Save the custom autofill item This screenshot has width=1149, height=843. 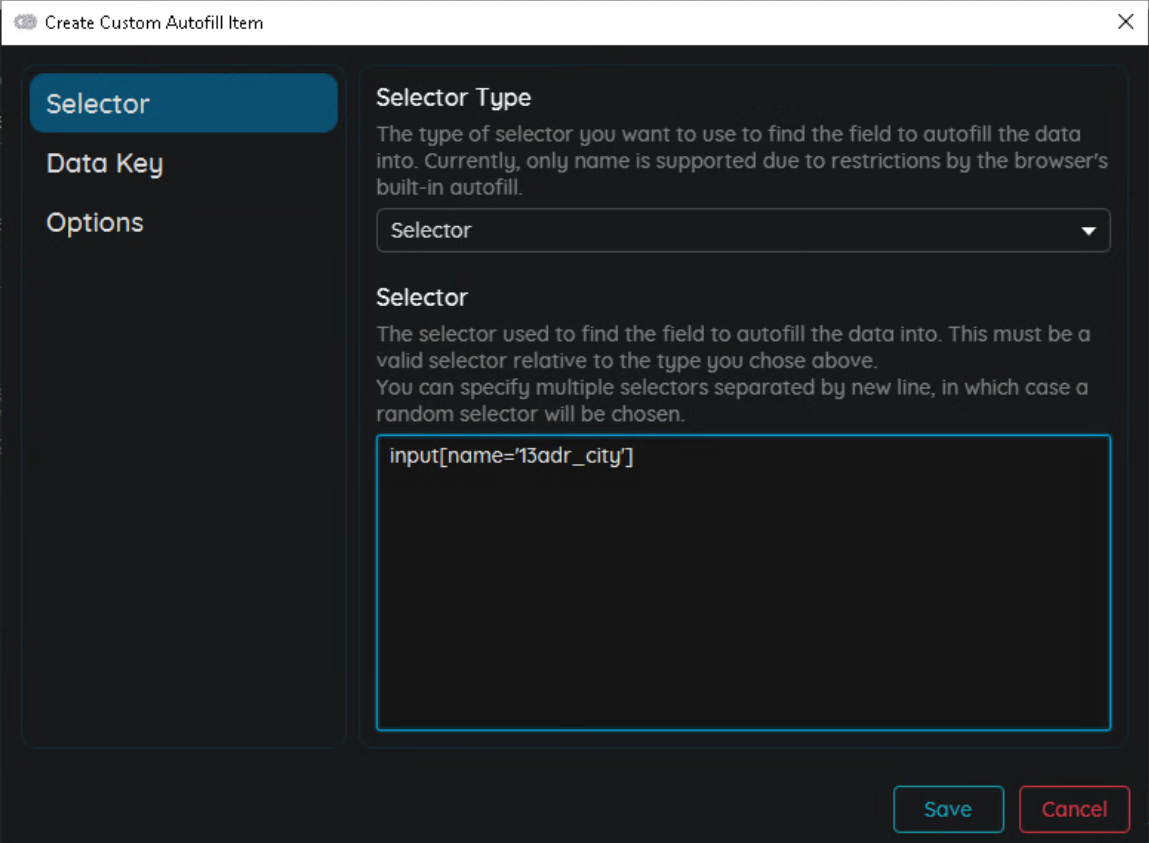pos(947,810)
